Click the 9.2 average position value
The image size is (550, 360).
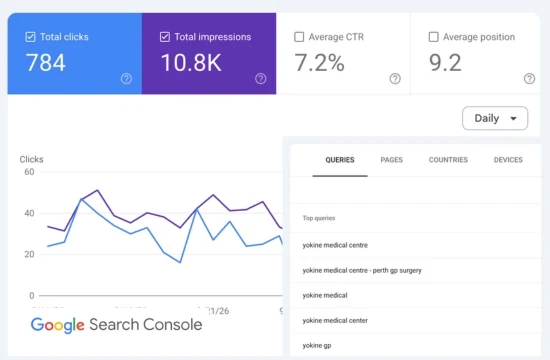(445, 63)
